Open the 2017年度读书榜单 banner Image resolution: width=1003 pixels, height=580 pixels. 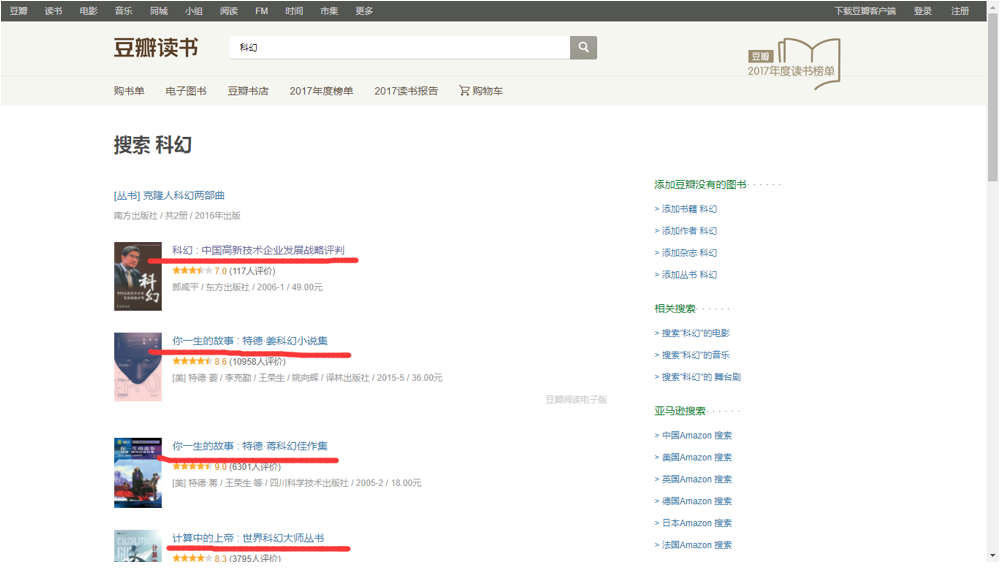click(794, 65)
